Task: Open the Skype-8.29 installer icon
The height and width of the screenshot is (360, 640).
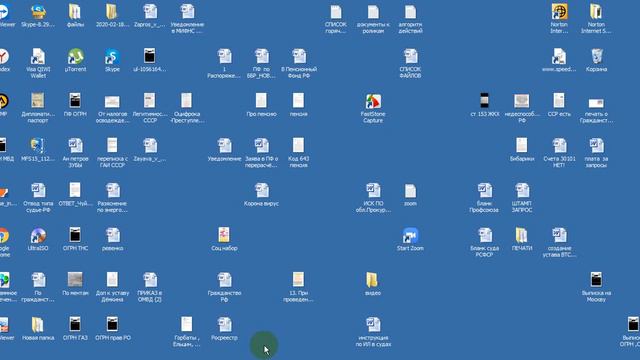Action: pyautogui.click(x=38, y=12)
